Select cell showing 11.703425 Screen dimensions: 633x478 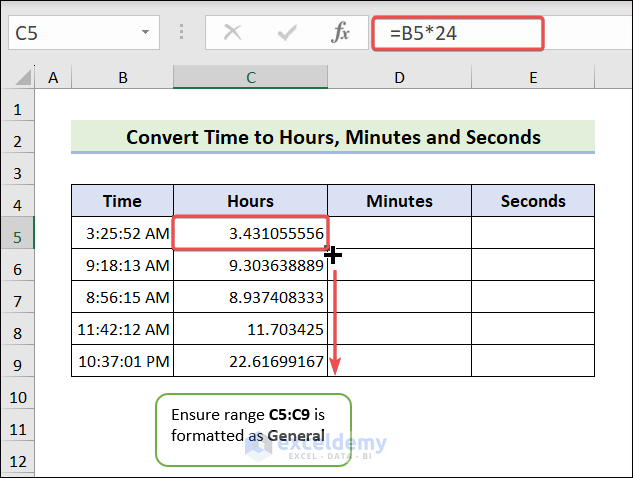(x=250, y=329)
